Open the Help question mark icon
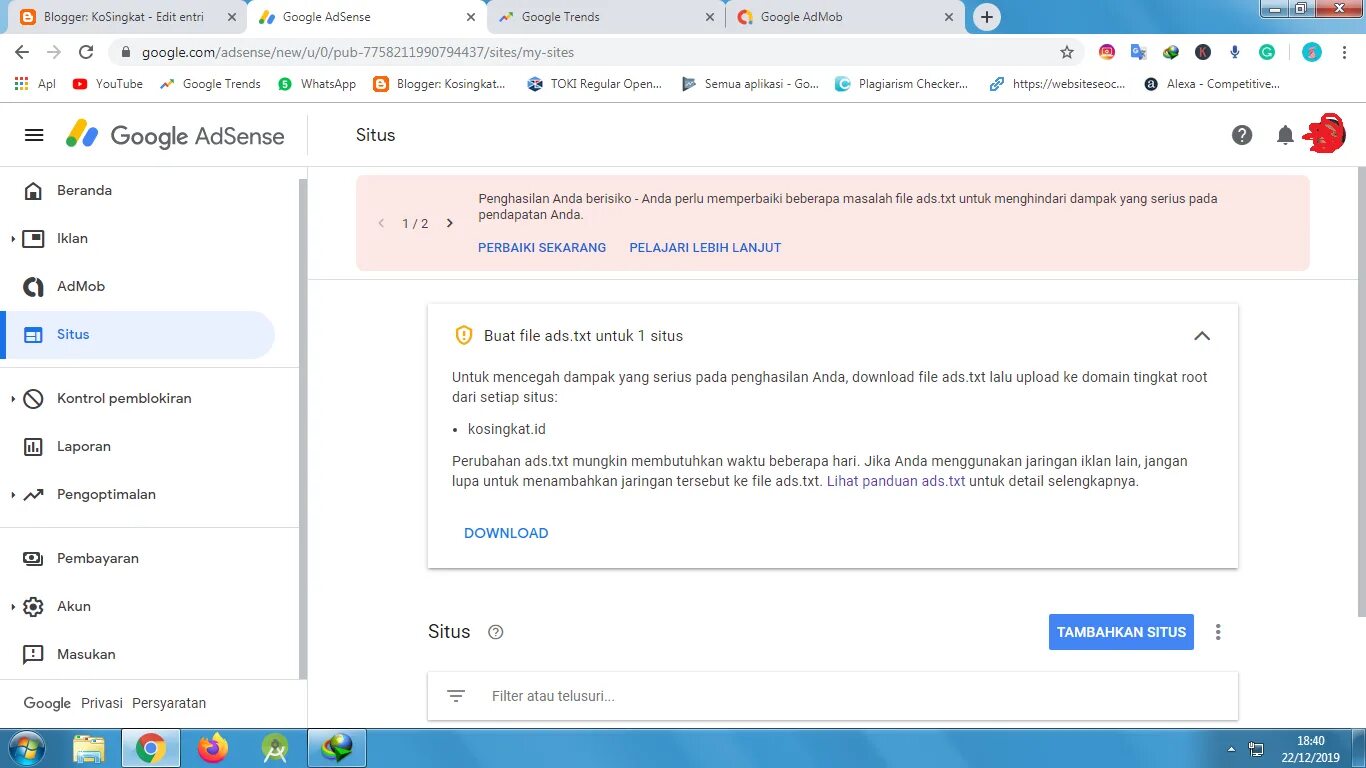The height and width of the screenshot is (768, 1366). coord(1242,135)
